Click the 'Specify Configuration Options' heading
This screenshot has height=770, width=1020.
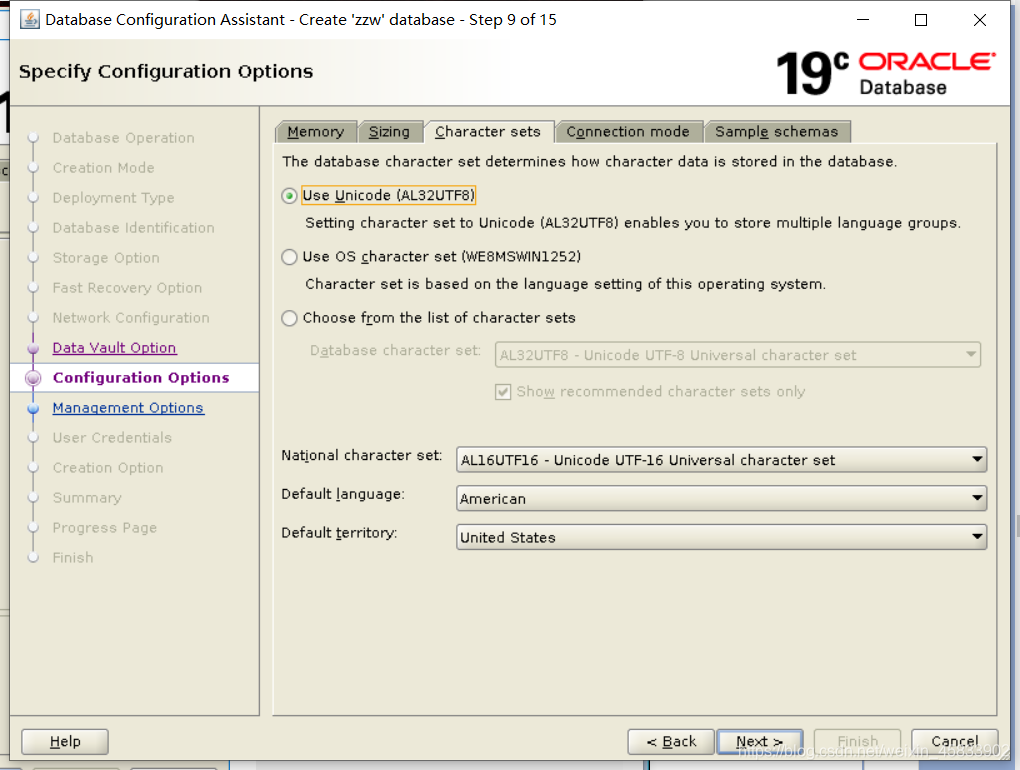coord(166,71)
